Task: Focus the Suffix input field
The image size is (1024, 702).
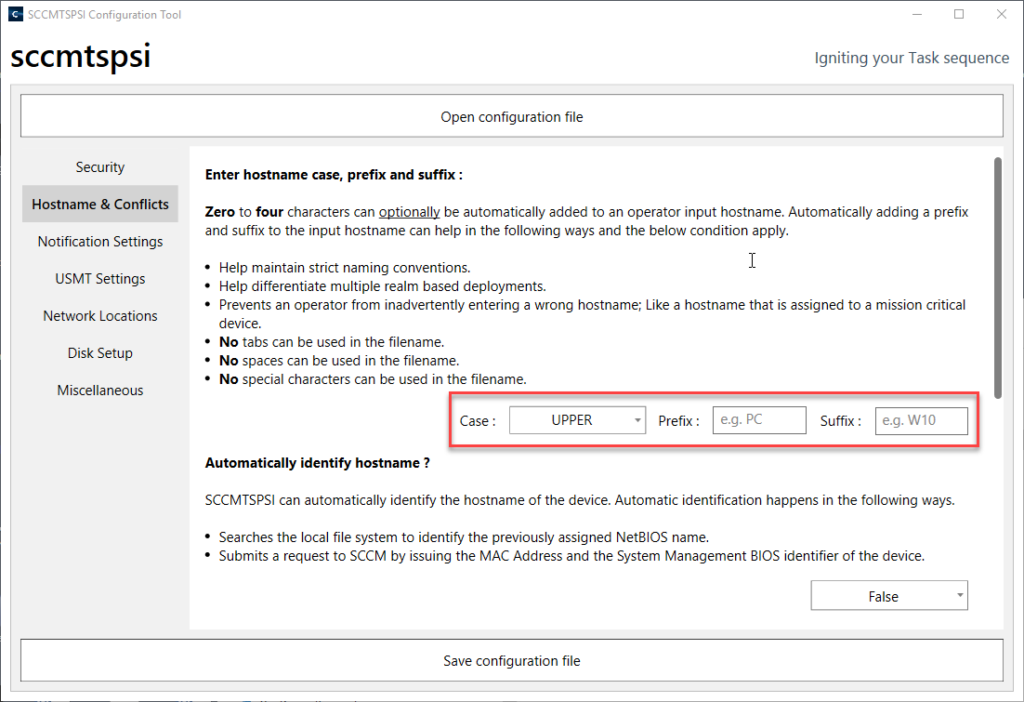Action: click(921, 421)
